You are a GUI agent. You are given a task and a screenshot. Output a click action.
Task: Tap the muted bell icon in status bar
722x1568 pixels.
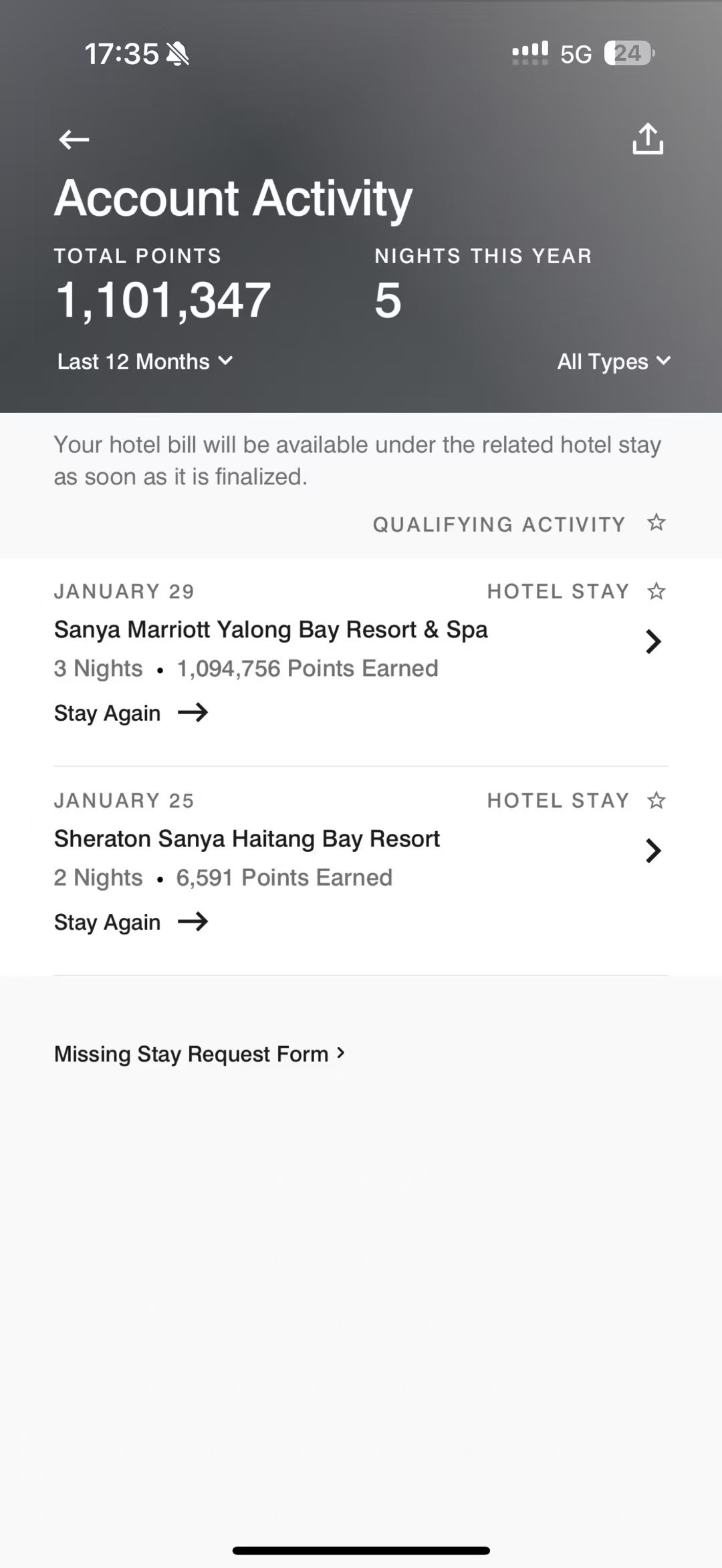178,53
